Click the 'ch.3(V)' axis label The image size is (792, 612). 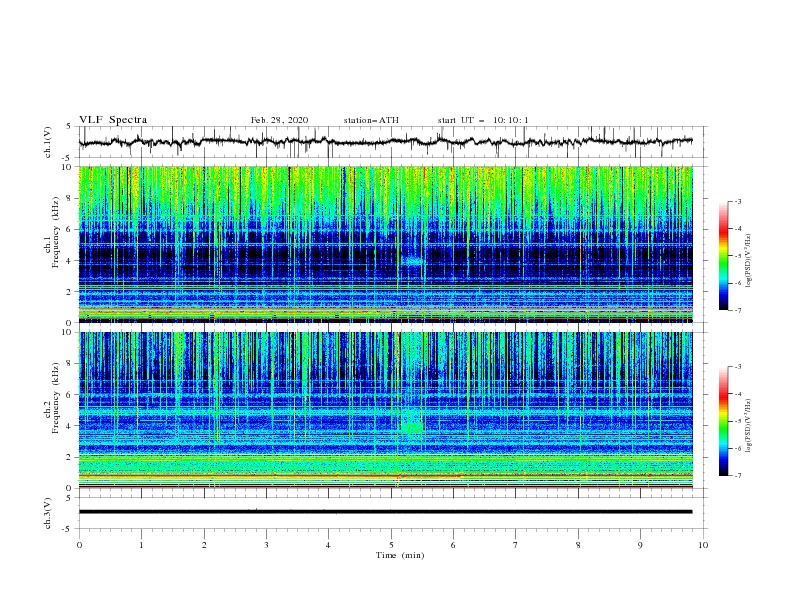coord(48,513)
